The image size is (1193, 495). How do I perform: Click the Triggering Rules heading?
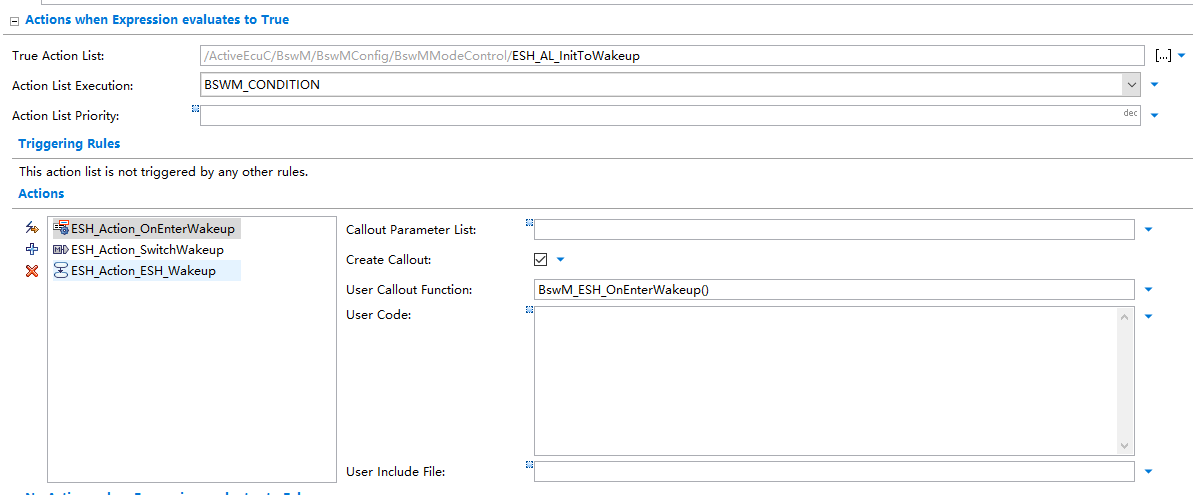tap(69, 144)
